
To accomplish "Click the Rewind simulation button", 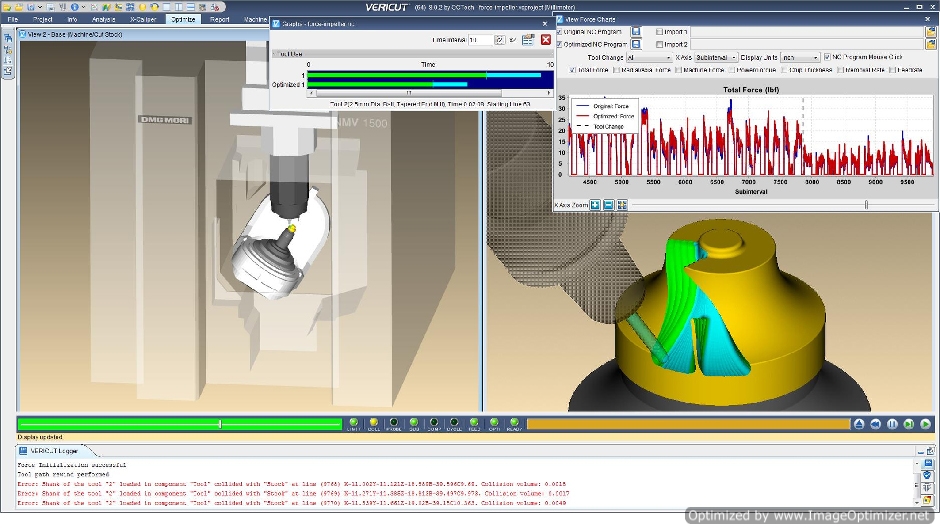I will 875,424.
